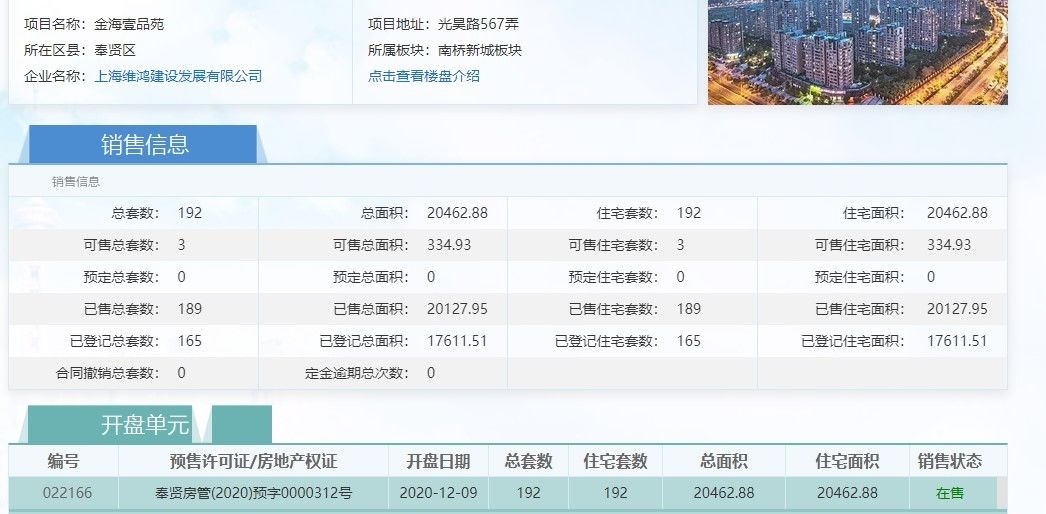Click project address 光昊路567弄
This screenshot has width=1046, height=514.
click(478, 25)
